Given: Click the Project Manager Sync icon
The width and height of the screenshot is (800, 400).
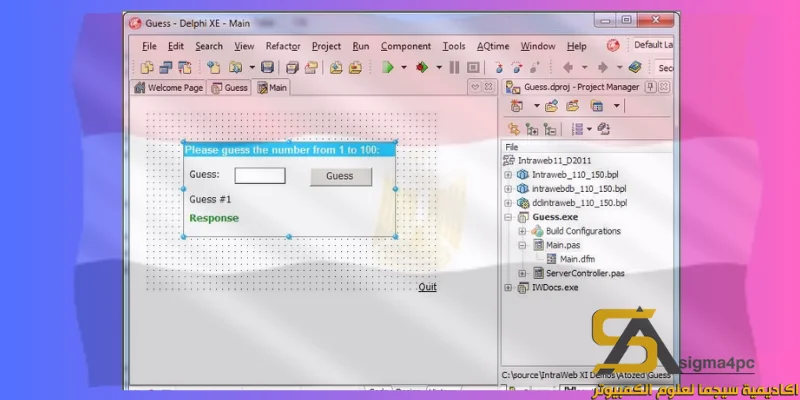Looking at the screenshot, I should (513, 130).
